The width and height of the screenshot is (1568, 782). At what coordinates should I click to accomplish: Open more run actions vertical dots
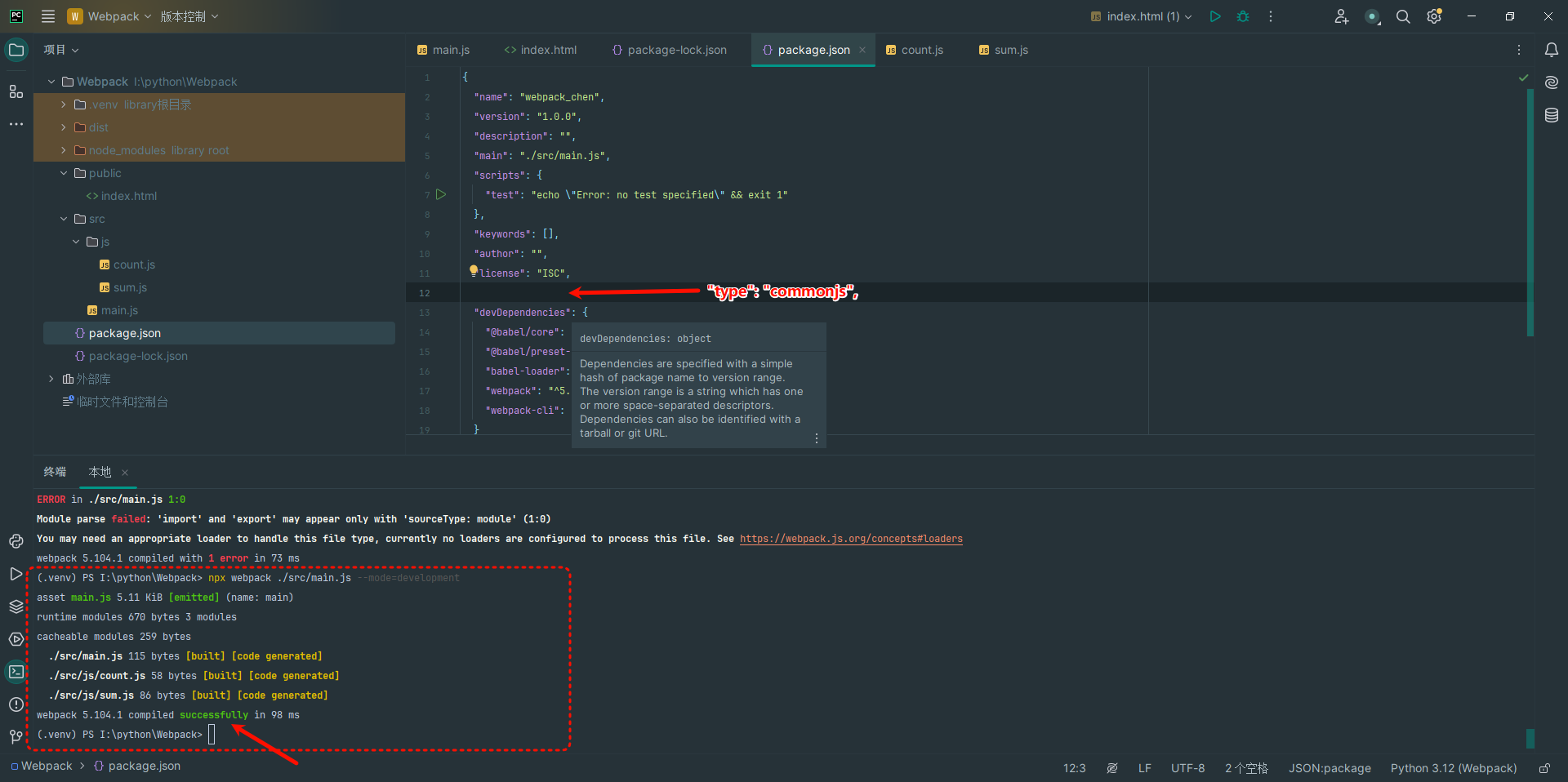(1271, 16)
